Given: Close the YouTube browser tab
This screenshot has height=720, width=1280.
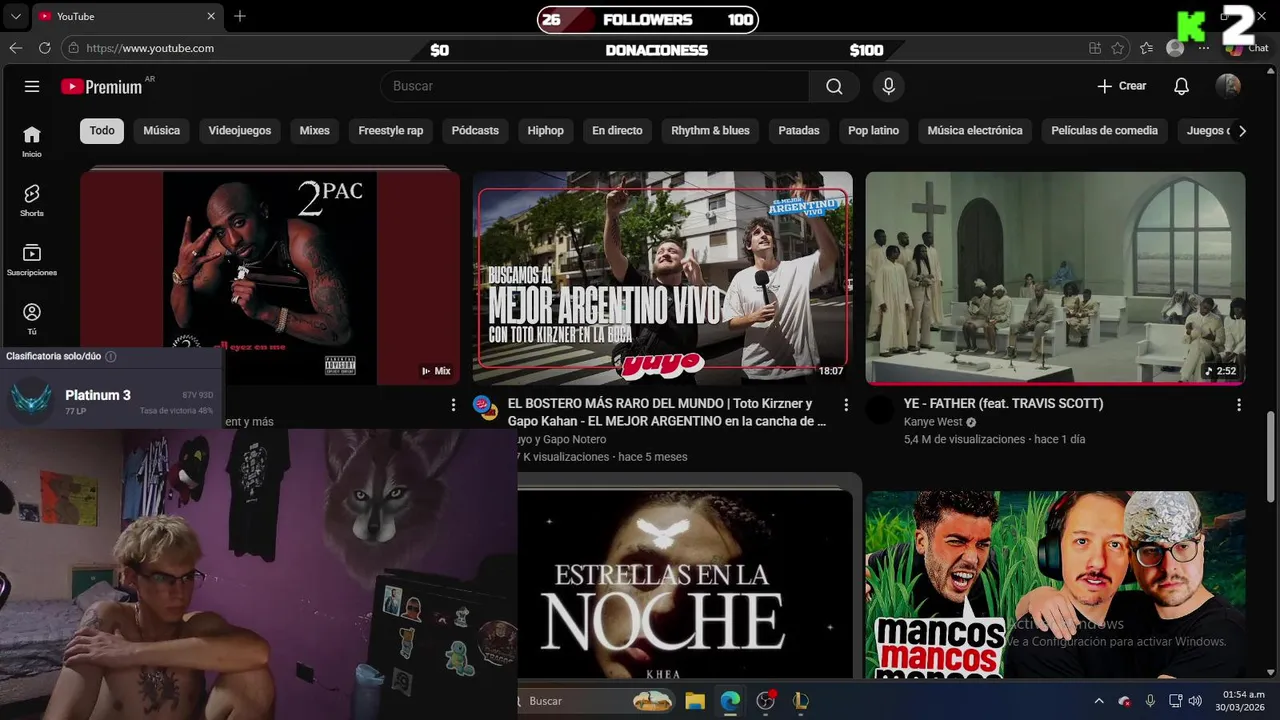Looking at the screenshot, I should (211, 16).
